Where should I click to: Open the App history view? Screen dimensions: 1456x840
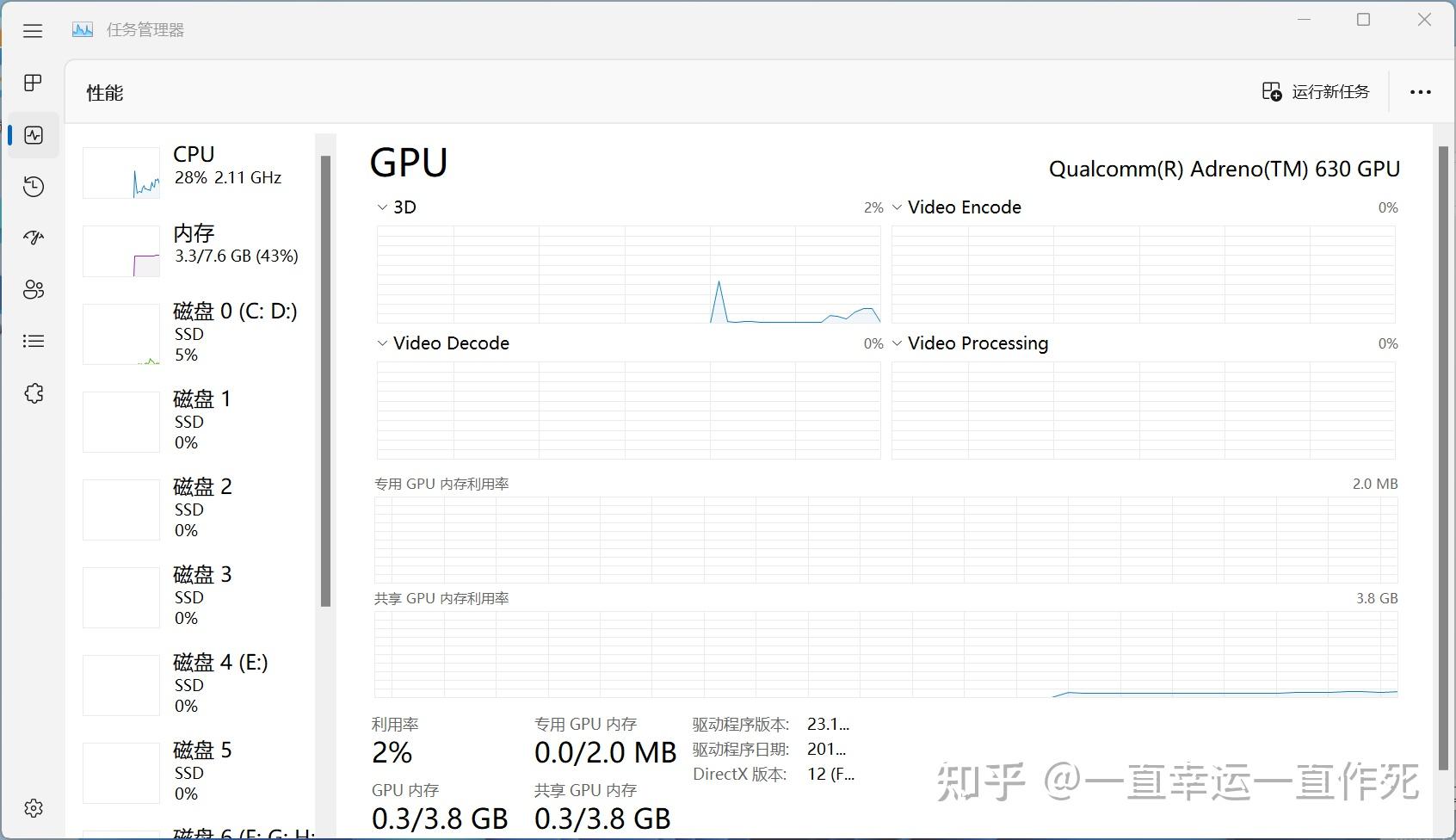tap(33, 186)
